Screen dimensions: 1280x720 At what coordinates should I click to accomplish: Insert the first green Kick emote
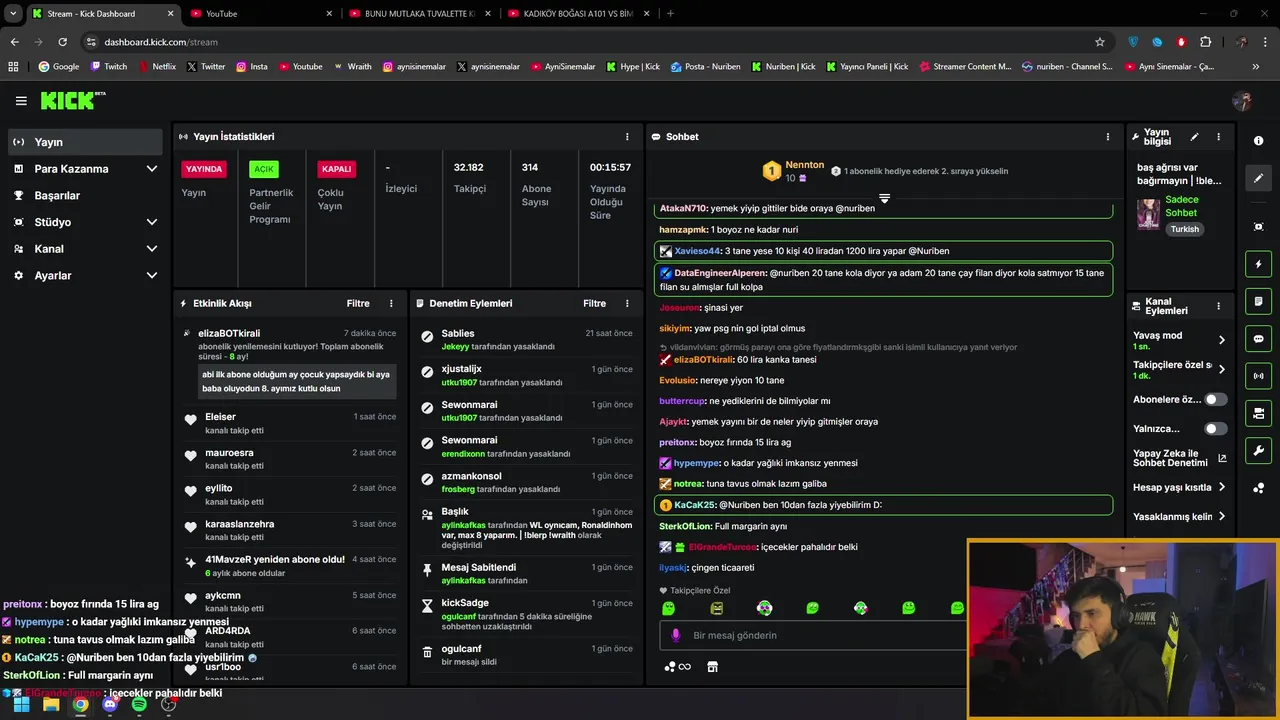click(x=668, y=608)
